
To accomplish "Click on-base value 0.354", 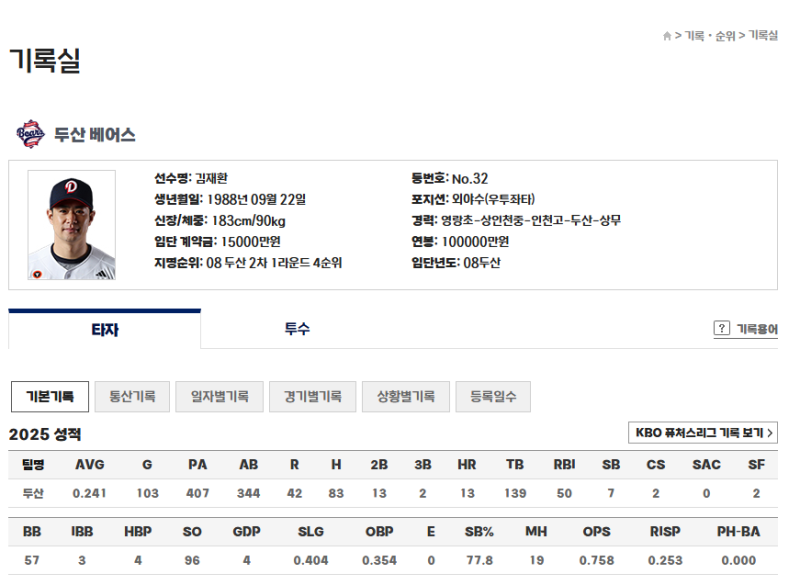I will pos(379,560).
